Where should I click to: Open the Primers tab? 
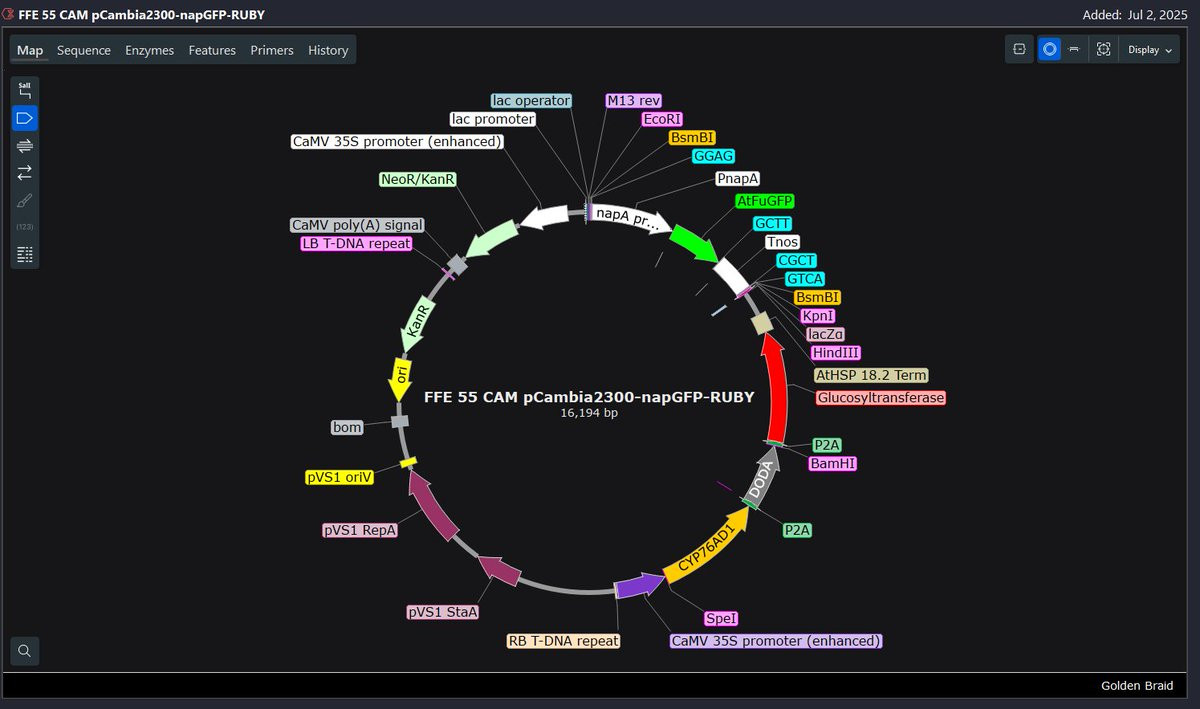(272, 50)
